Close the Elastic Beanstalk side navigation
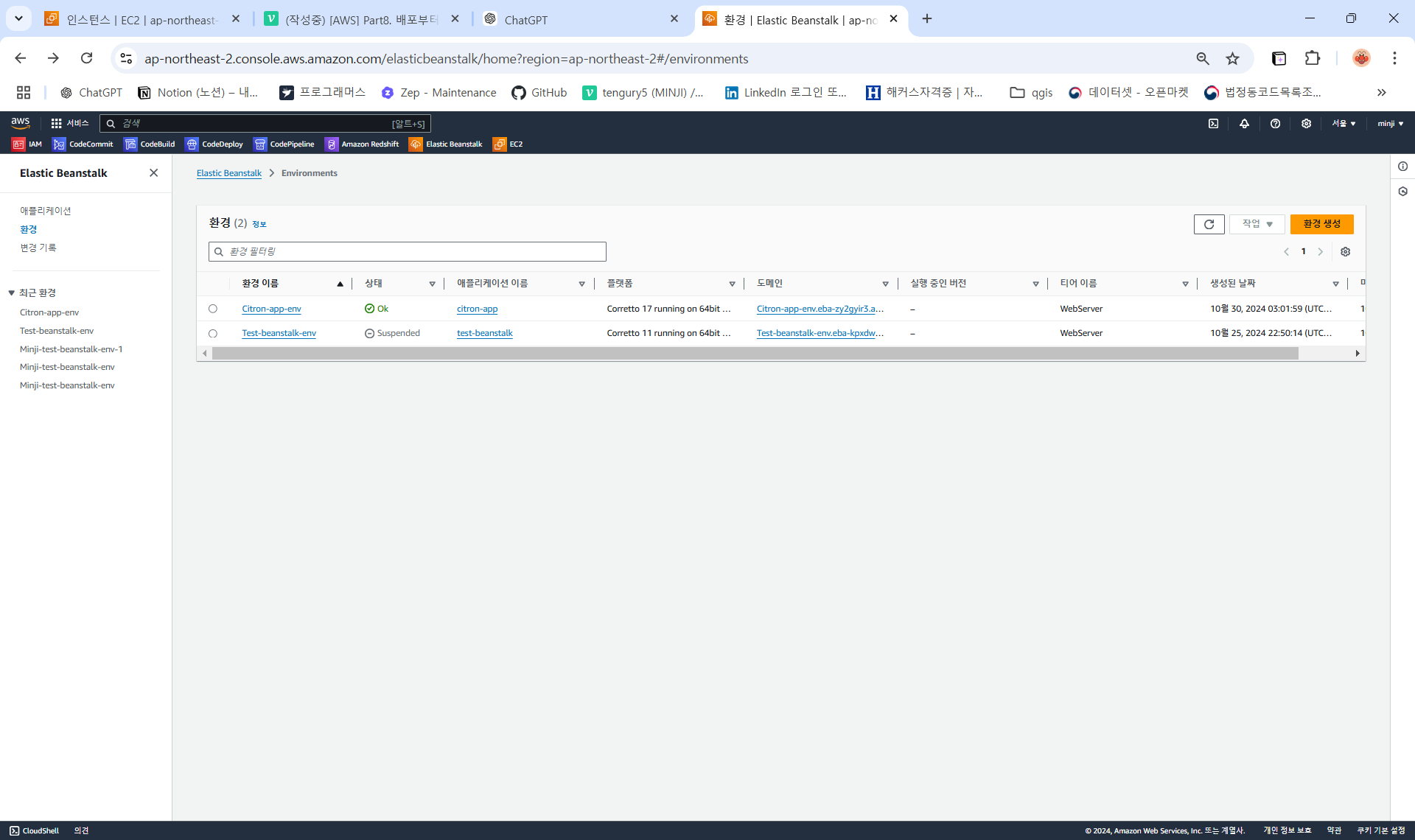The image size is (1415, 840). coord(153,173)
